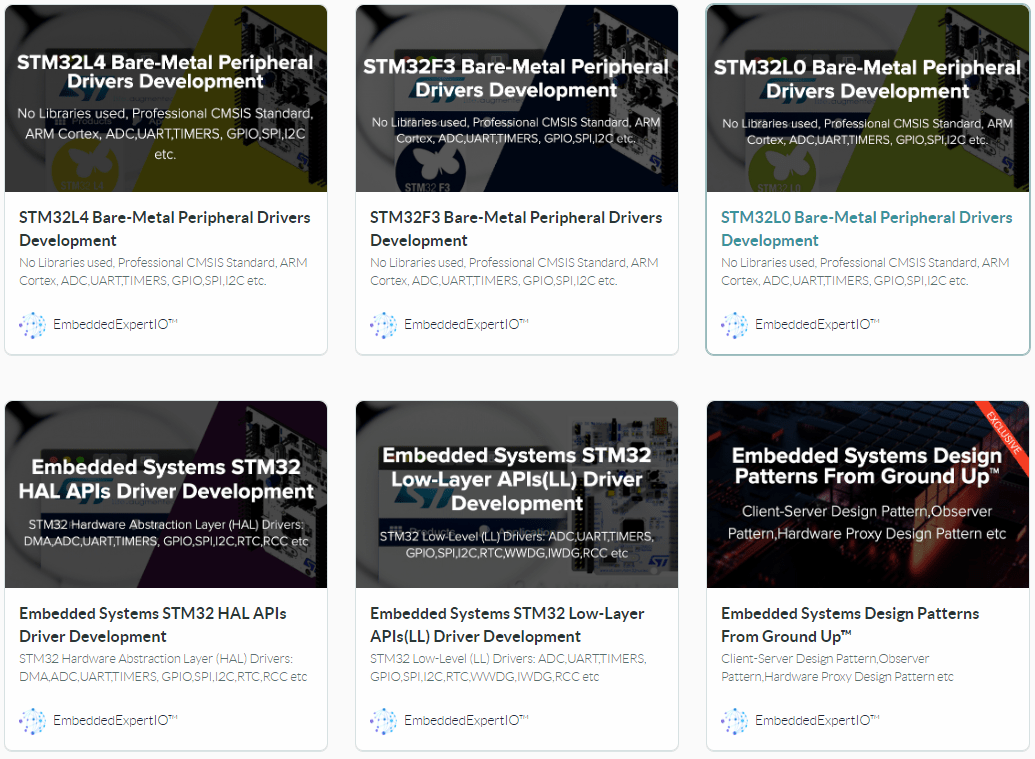Select the STM32L0 Bare-Metal course banner image

click(868, 98)
